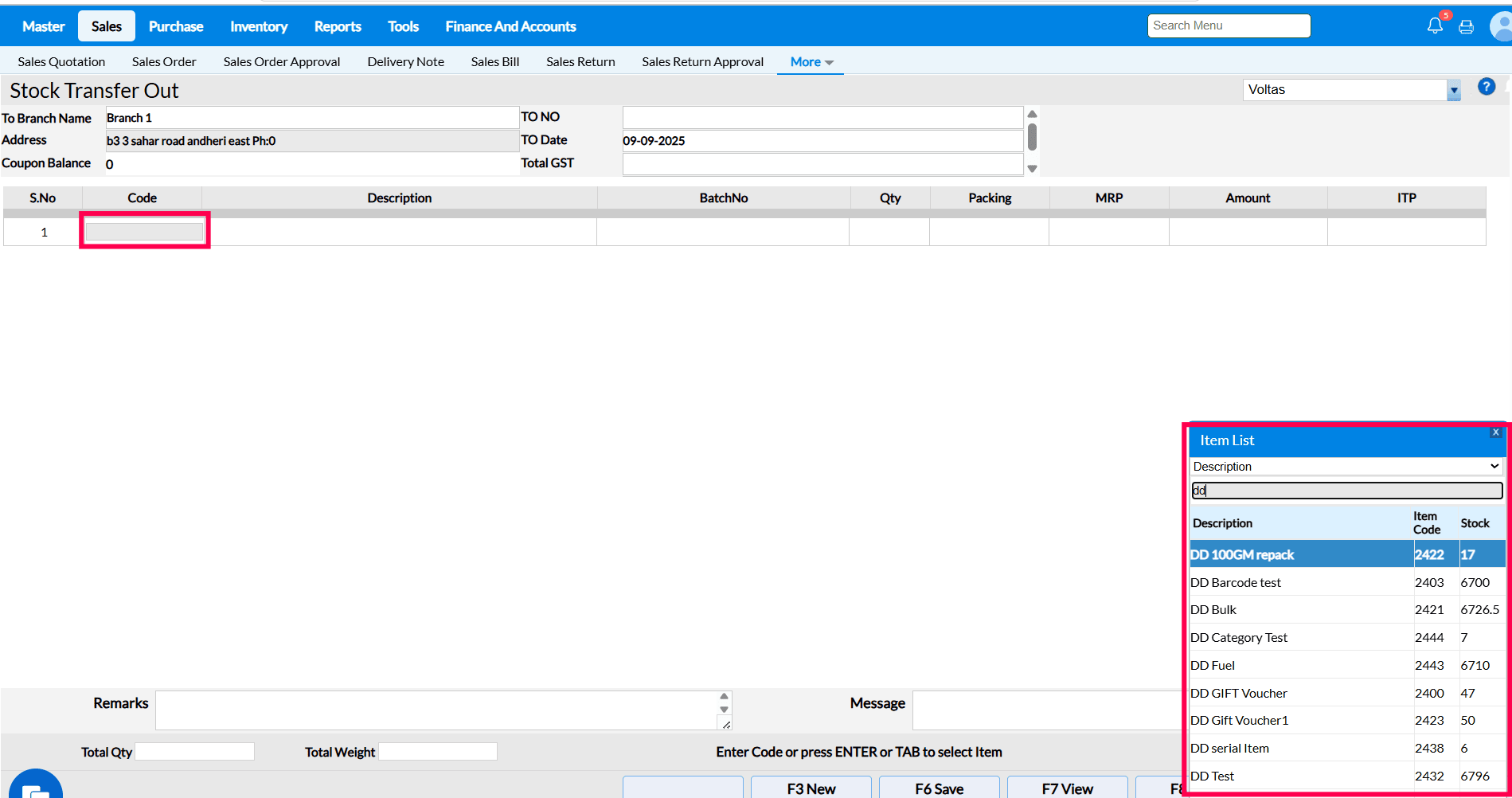Click the blue help question mark icon
Viewport: 1512px width, 798px height.
pyautogui.click(x=1486, y=87)
